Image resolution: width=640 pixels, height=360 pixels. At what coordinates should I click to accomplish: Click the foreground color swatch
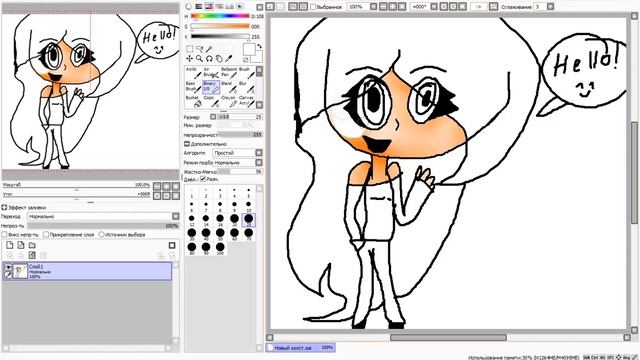click(249, 49)
